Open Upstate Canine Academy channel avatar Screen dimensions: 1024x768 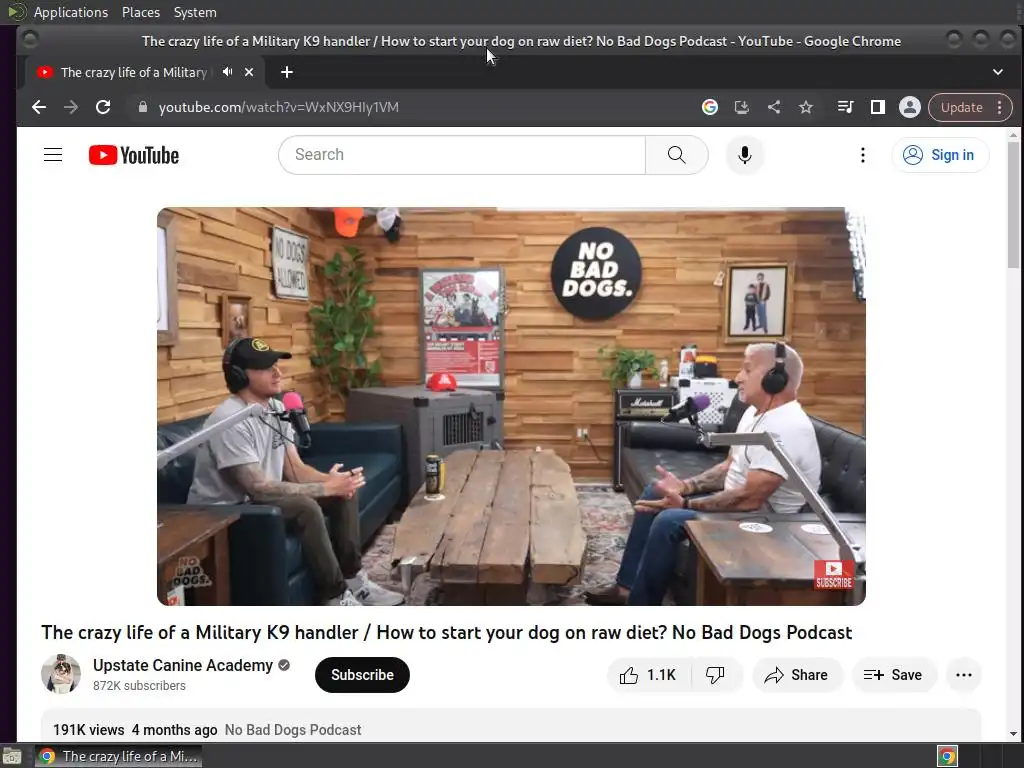coord(61,674)
